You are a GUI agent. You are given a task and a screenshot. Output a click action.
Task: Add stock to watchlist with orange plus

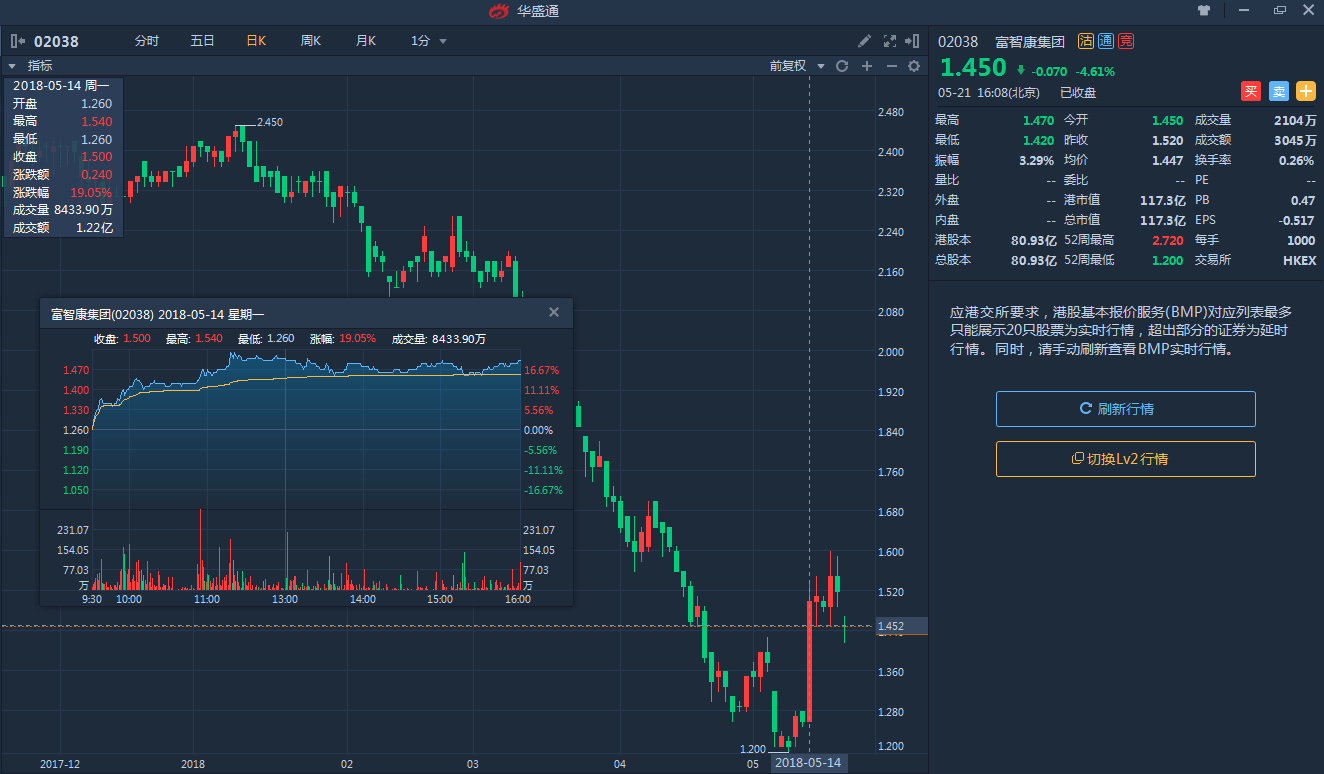coord(1306,91)
